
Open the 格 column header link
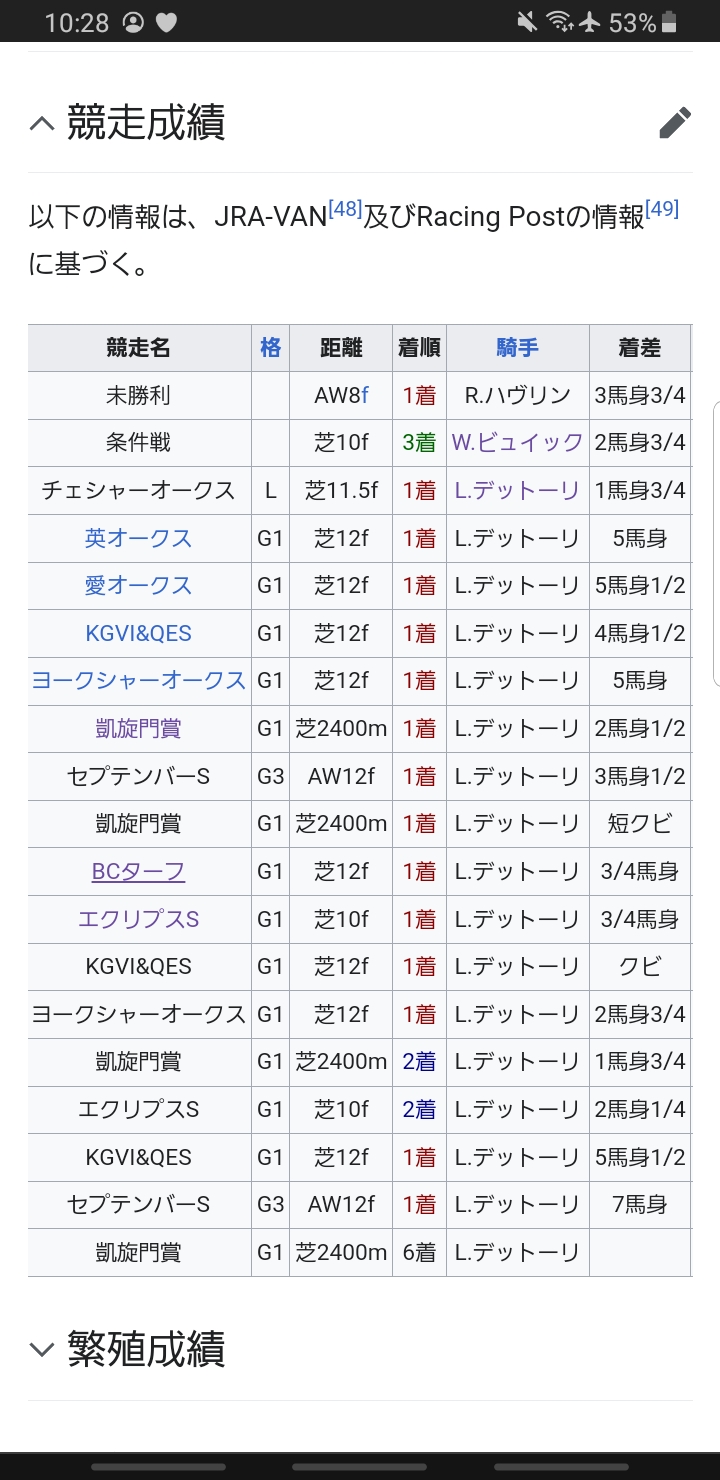[270, 348]
